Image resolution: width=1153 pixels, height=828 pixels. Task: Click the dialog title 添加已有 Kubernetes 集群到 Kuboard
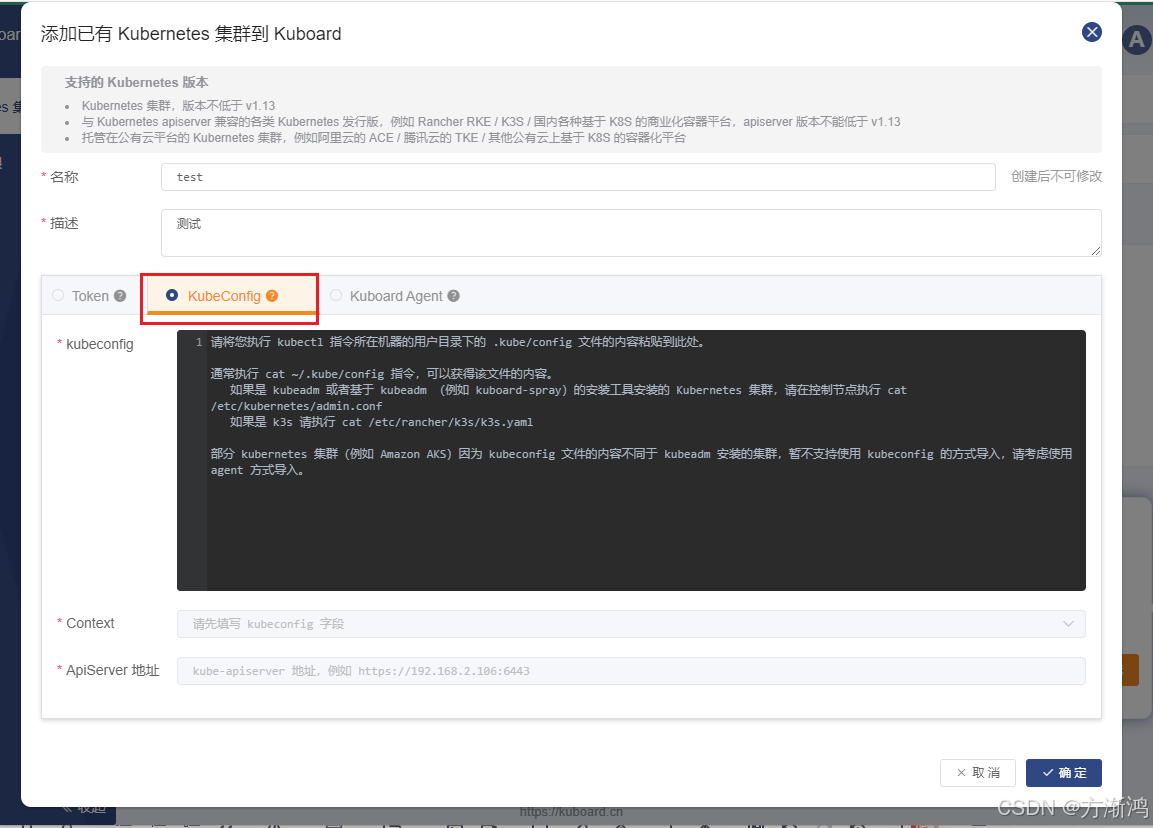pos(191,34)
